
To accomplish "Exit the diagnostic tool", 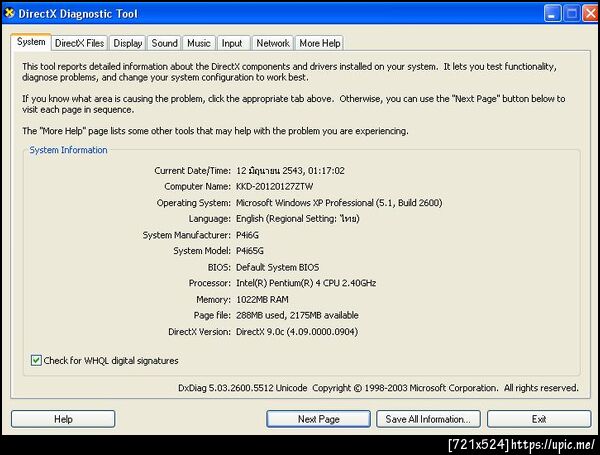I will pos(539,419).
